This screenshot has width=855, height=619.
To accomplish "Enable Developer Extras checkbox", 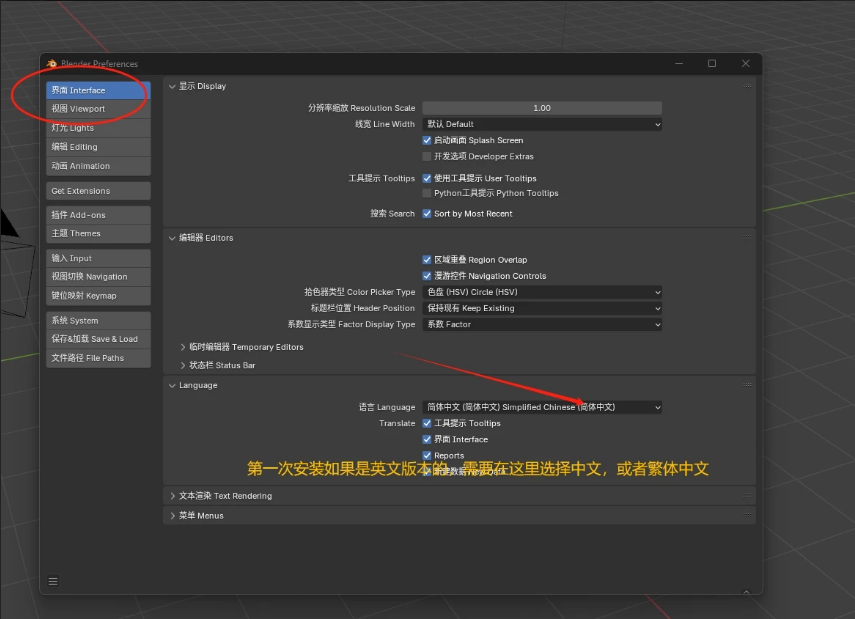I will 427,157.
